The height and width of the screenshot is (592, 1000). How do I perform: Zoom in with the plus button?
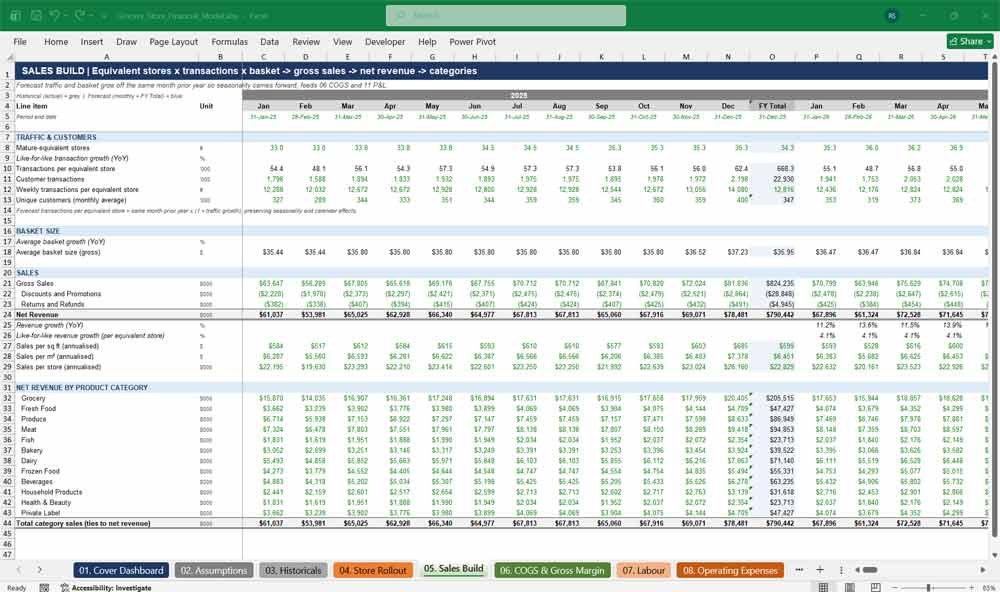pyautogui.click(x=971, y=588)
